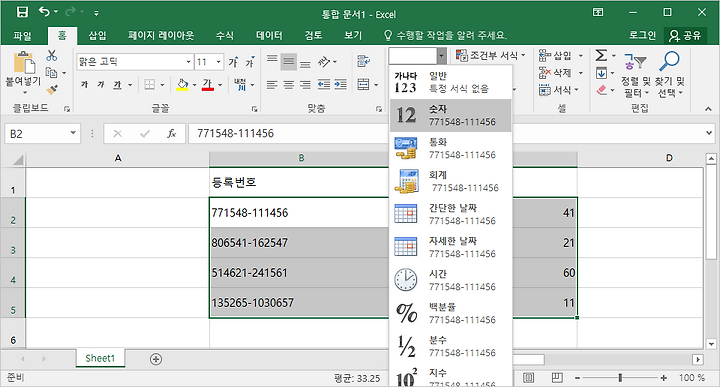Open Clear eraser tool
Viewport: 720px width, 387px height.
pos(602,90)
